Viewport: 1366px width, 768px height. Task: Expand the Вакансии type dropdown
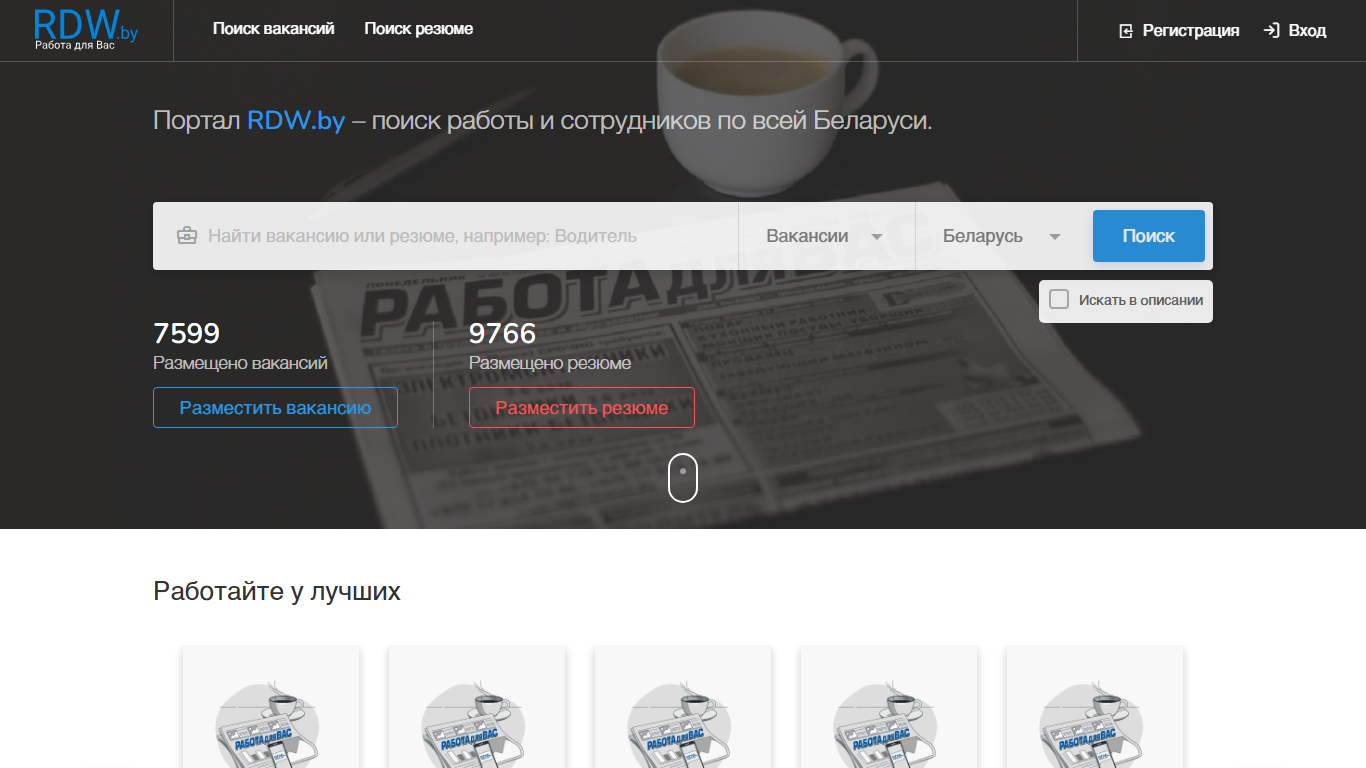pos(826,236)
